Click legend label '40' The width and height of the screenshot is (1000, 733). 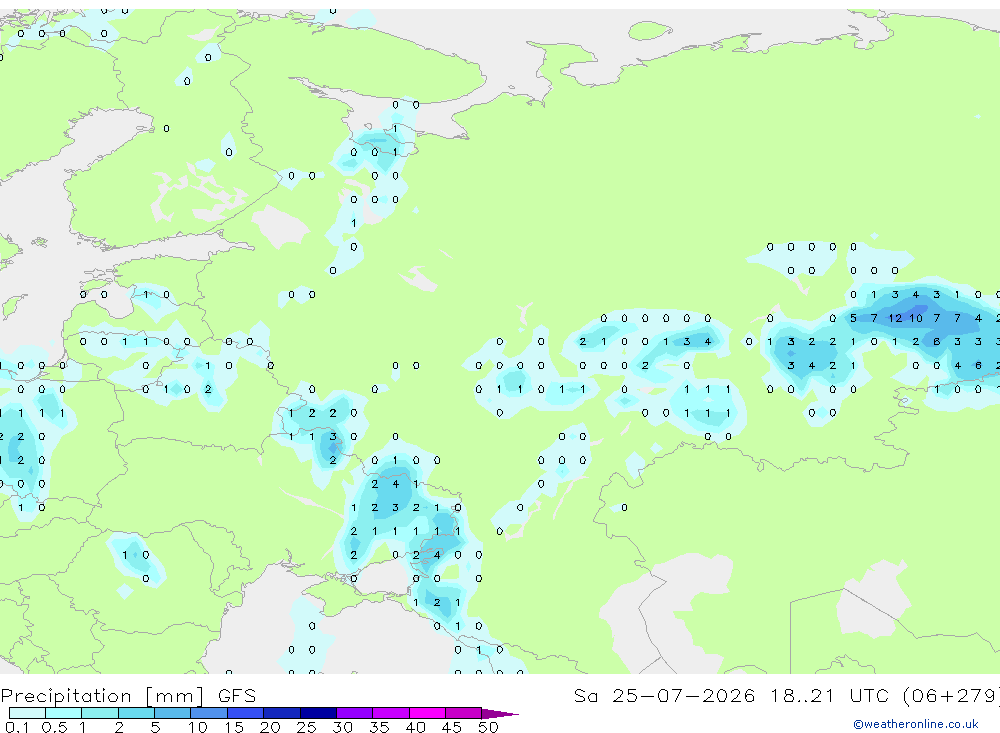pos(415,727)
